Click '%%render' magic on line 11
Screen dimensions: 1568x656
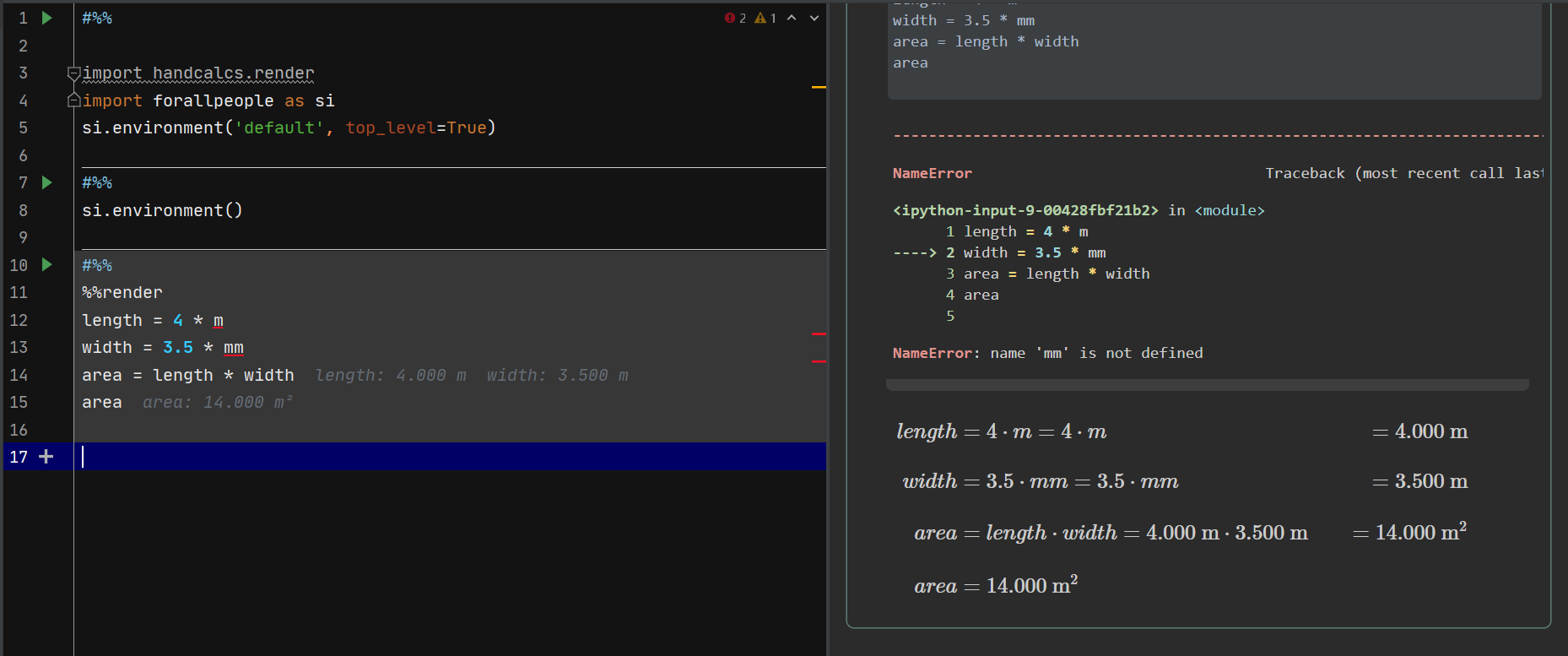click(x=122, y=293)
